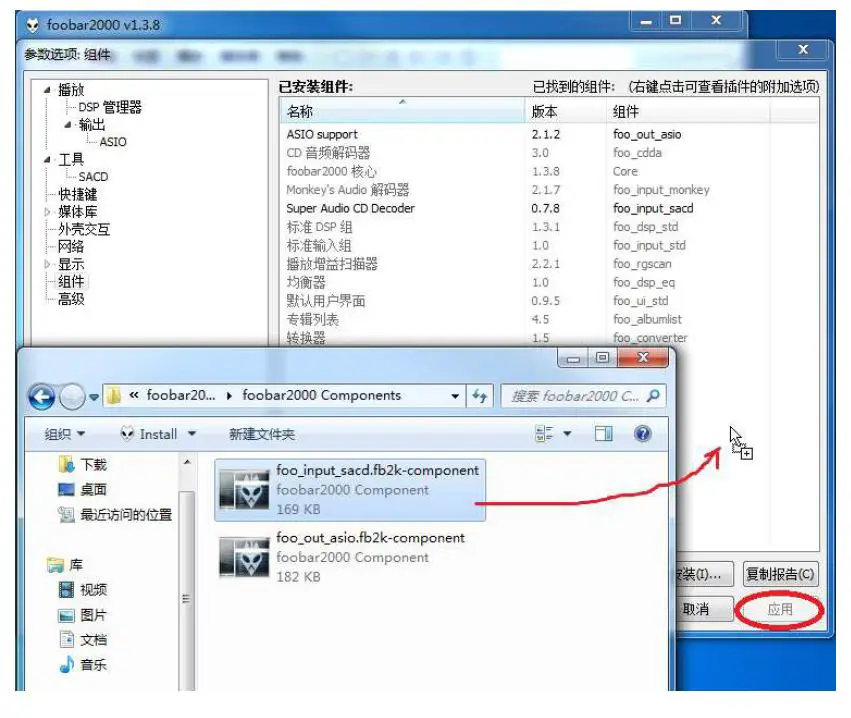Screen dimensions: 851x718
Task: Click the Explorer help question mark icon
Action: click(643, 433)
